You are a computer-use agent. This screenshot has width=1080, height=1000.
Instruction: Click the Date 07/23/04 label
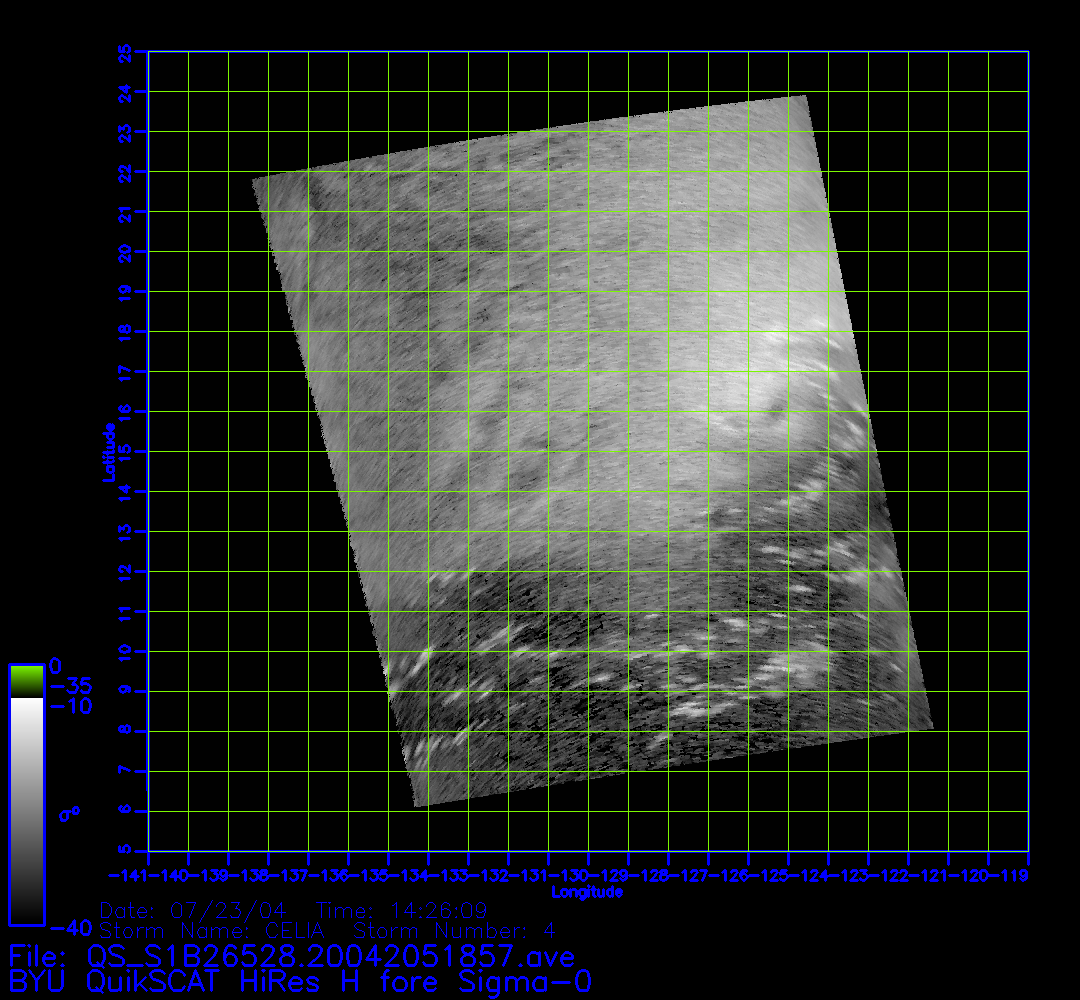tap(194, 911)
